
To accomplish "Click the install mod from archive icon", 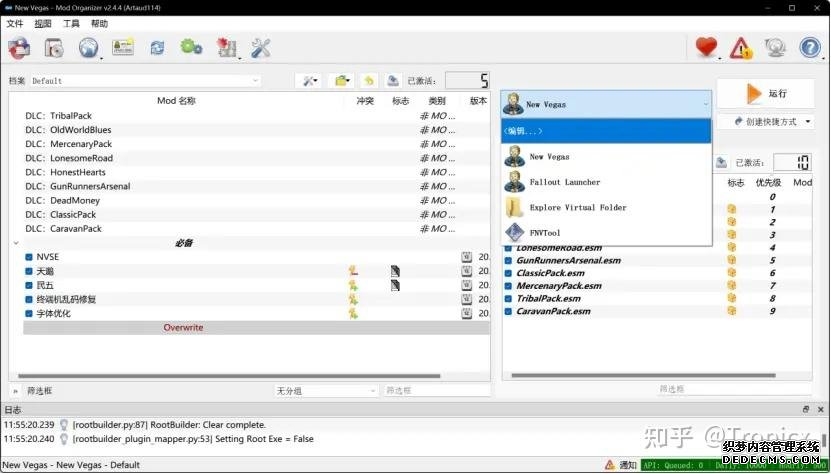I will [53, 47].
